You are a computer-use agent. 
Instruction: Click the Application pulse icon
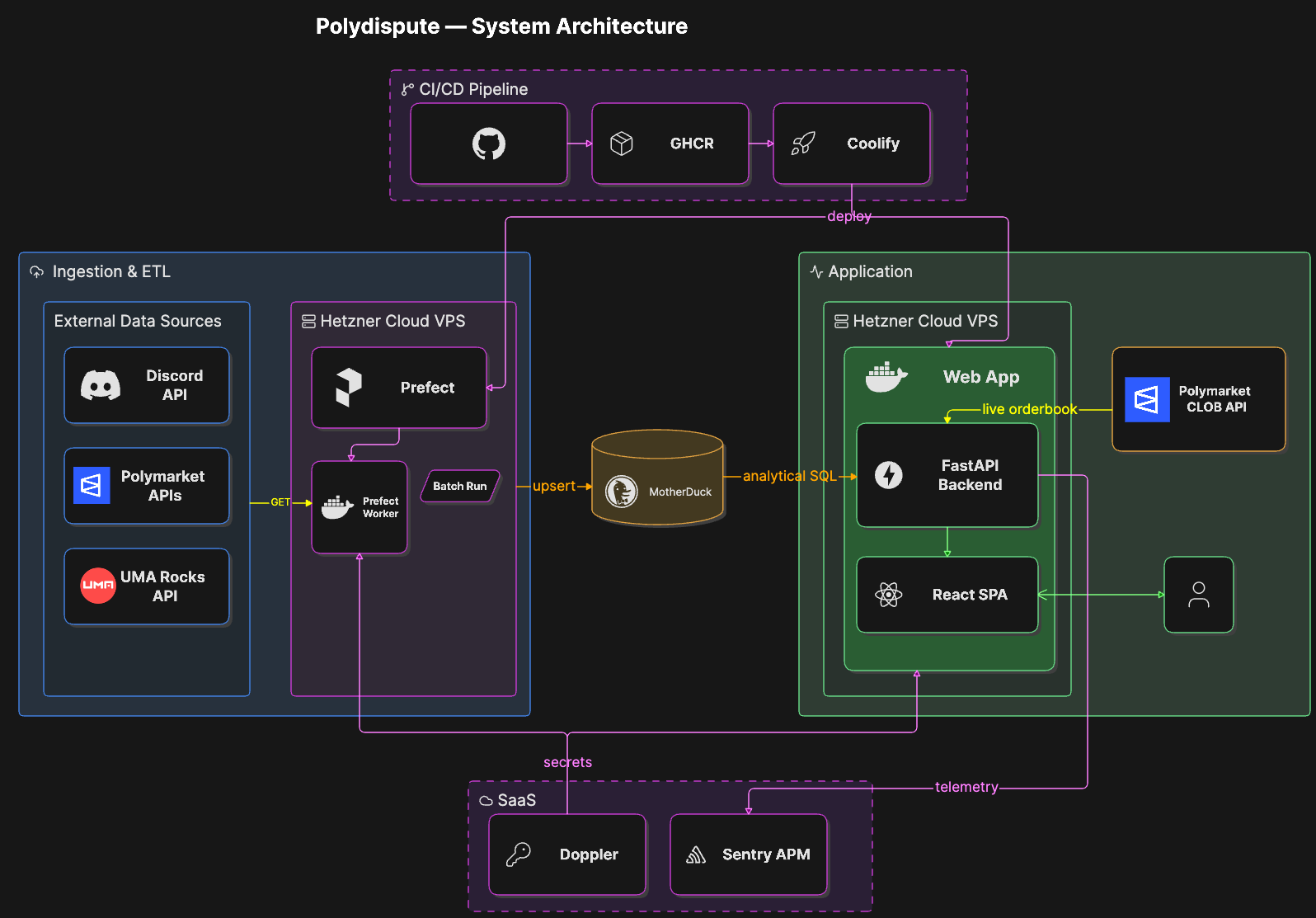tap(816, 271)
